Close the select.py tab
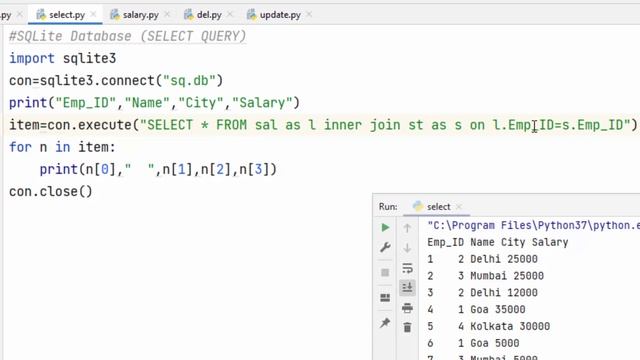 tap(93, 15)
